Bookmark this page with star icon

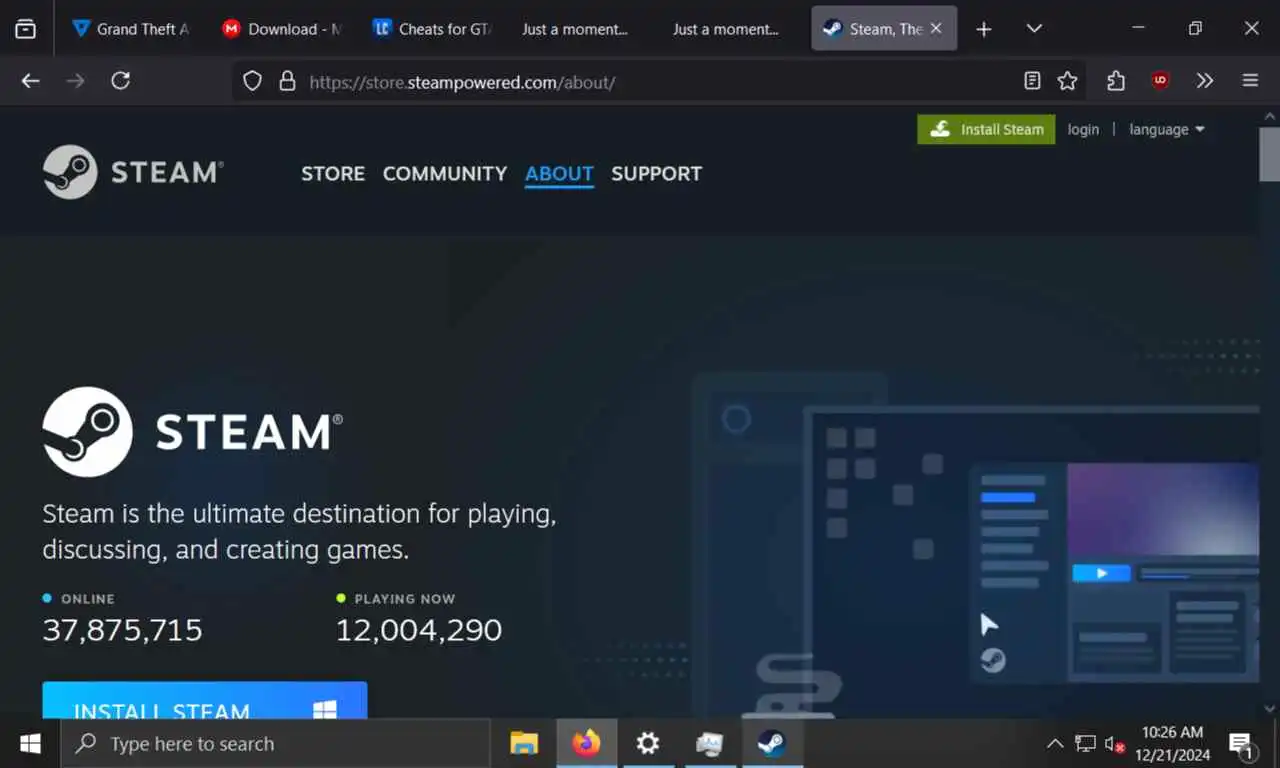pyautogui.click(x=1068, y=82)
